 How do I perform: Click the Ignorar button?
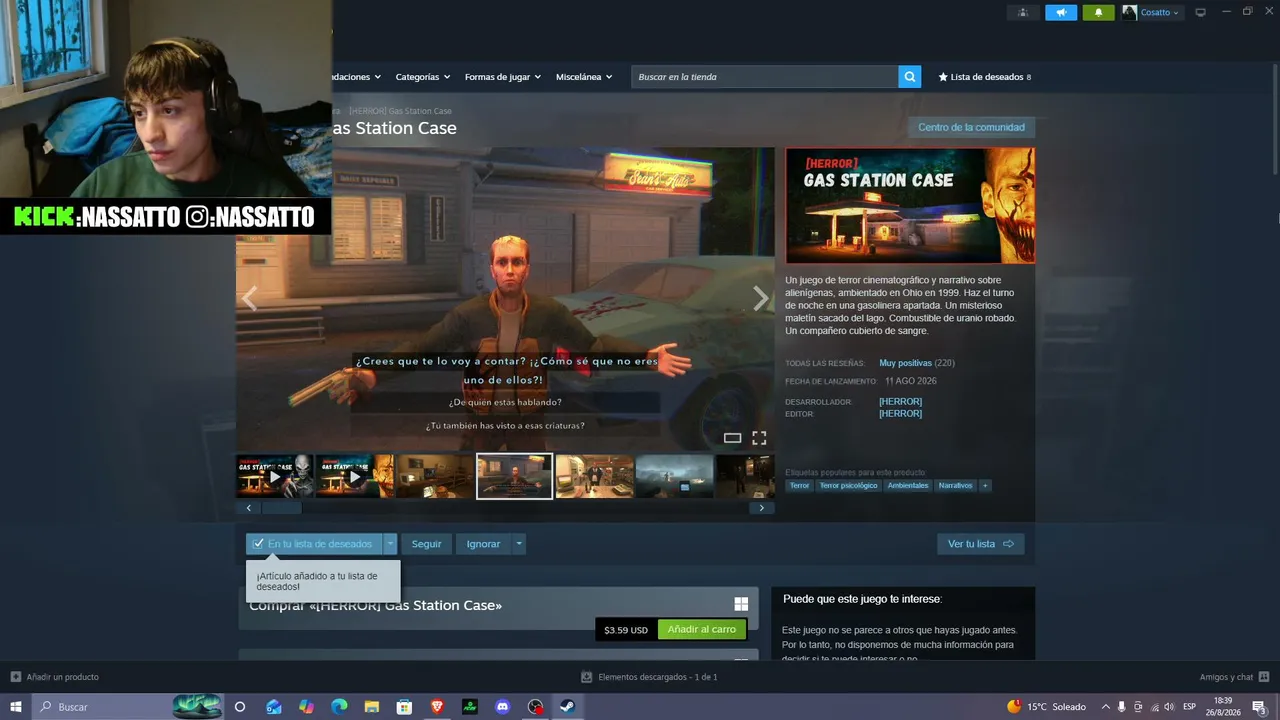(x=483, y=544)
